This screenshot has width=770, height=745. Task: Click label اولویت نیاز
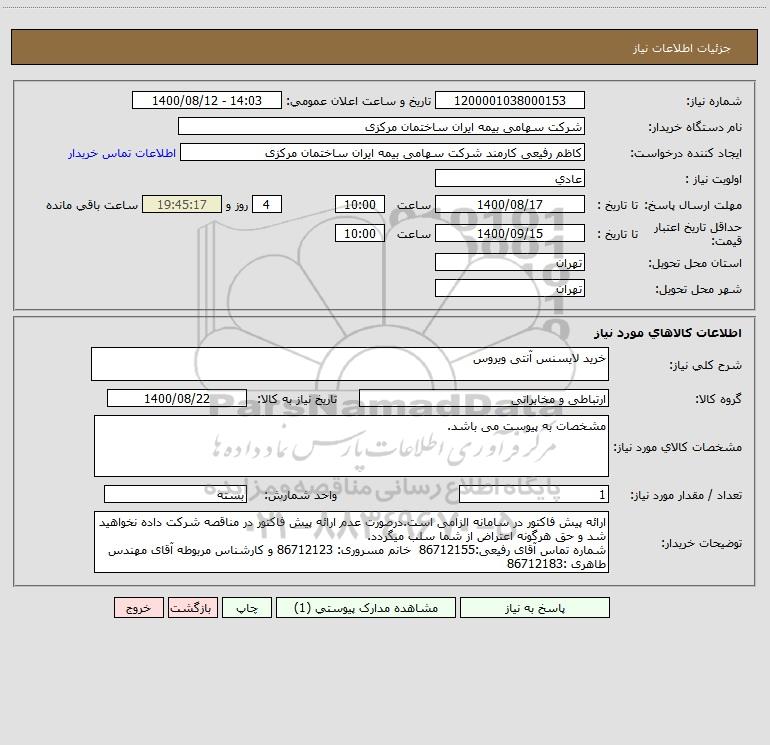pyautogui.click(x=714, y=180)
